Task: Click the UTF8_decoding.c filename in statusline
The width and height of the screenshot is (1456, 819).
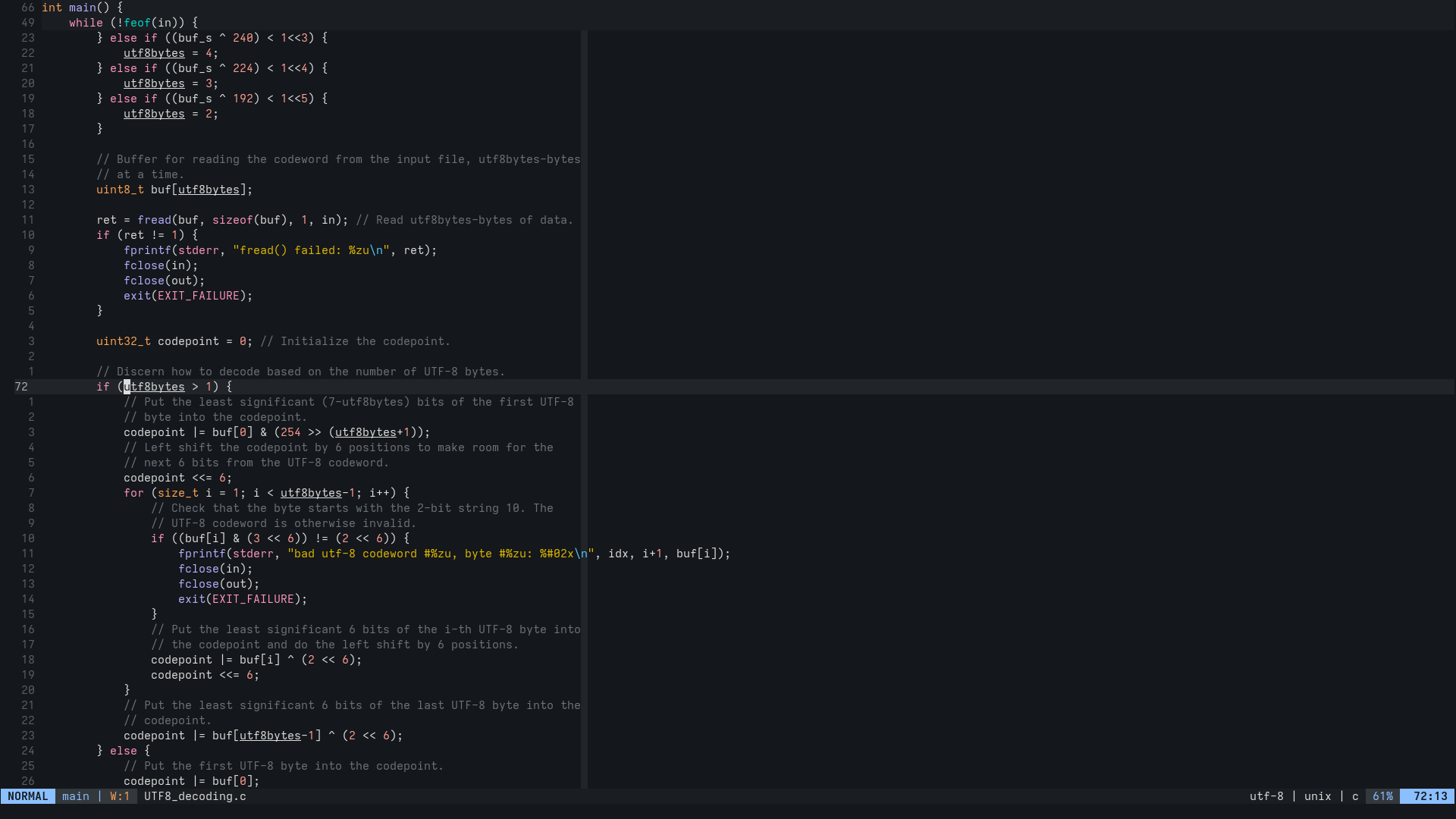Action: pyautogui.click(x=195, y=796)
